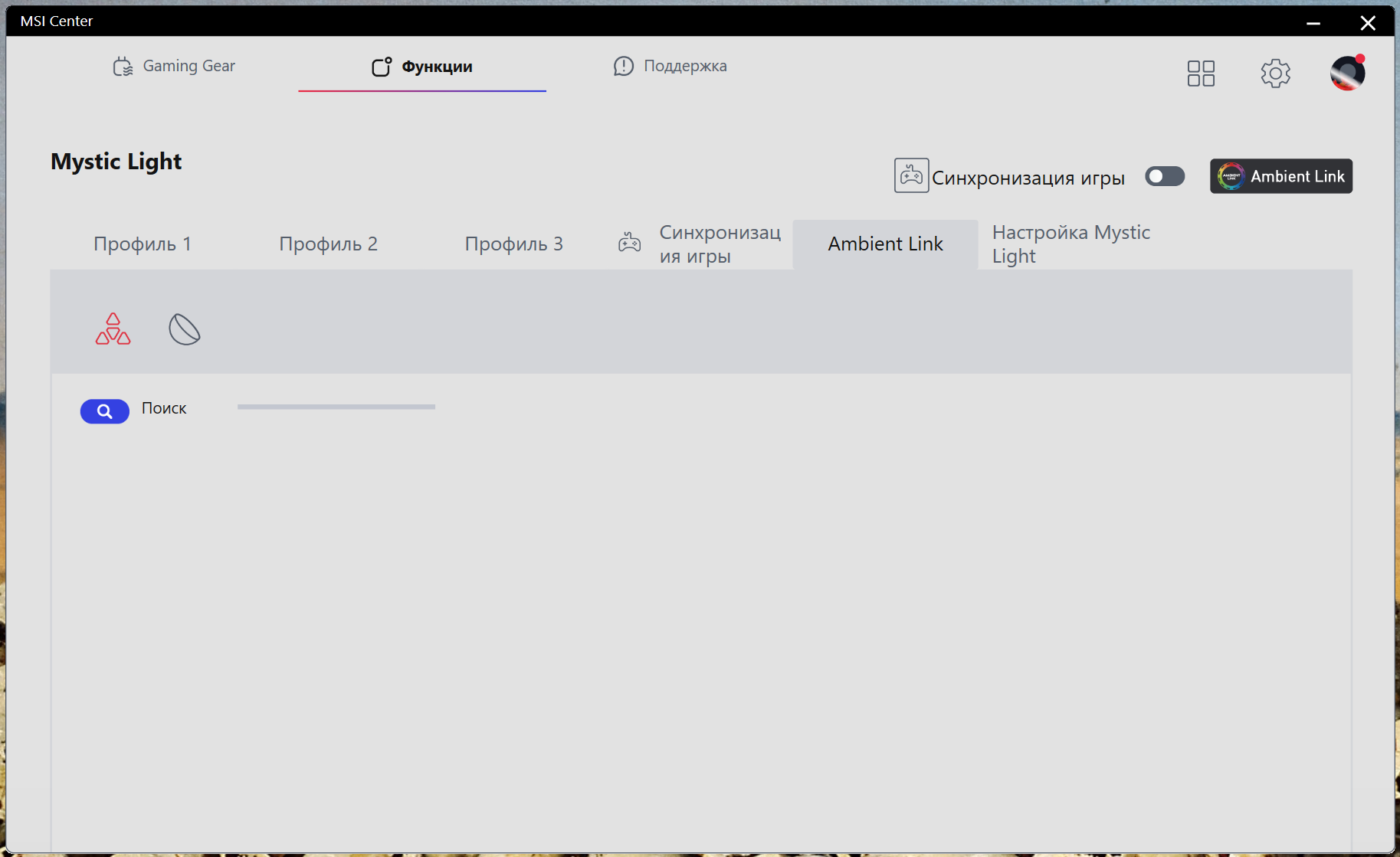
Task: Click the blue search button
Action: pos(105,411)
